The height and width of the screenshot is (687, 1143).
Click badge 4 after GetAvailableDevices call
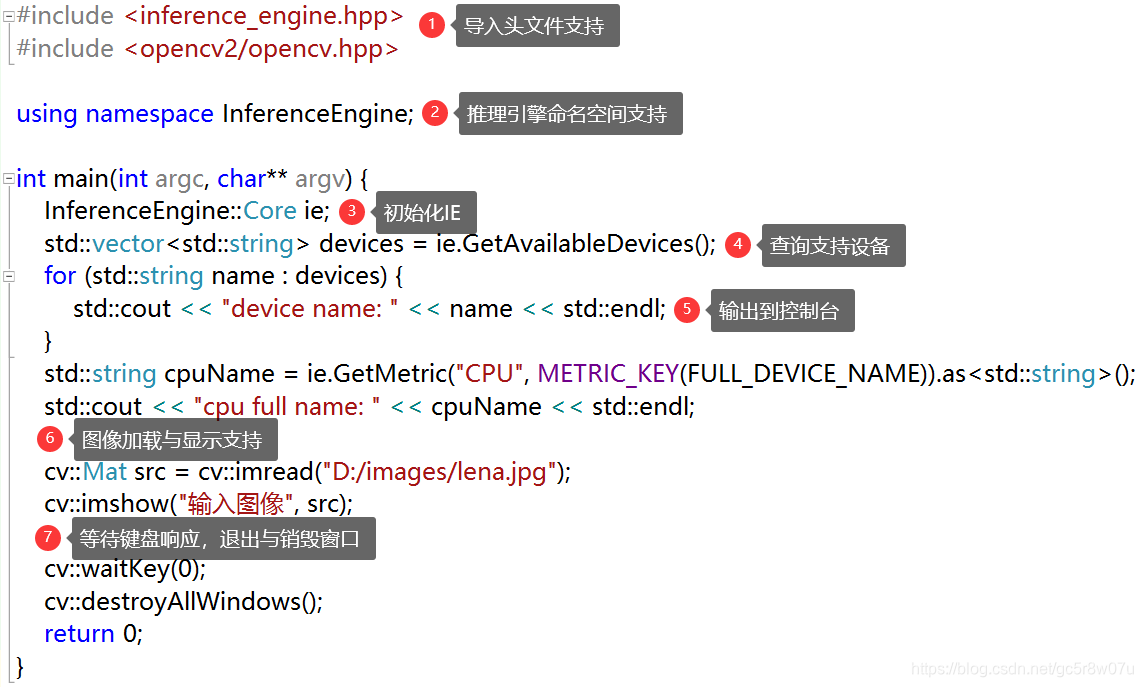pyautogui.click(x=737, y=244)
